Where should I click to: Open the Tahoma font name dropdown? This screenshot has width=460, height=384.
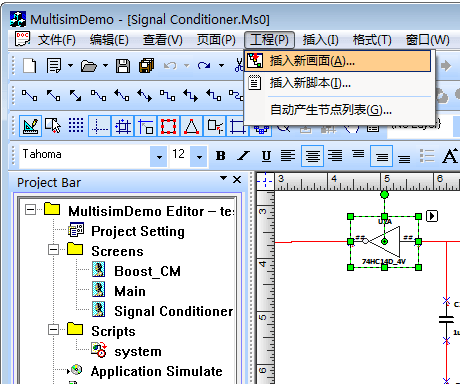[x=159, y=156]
